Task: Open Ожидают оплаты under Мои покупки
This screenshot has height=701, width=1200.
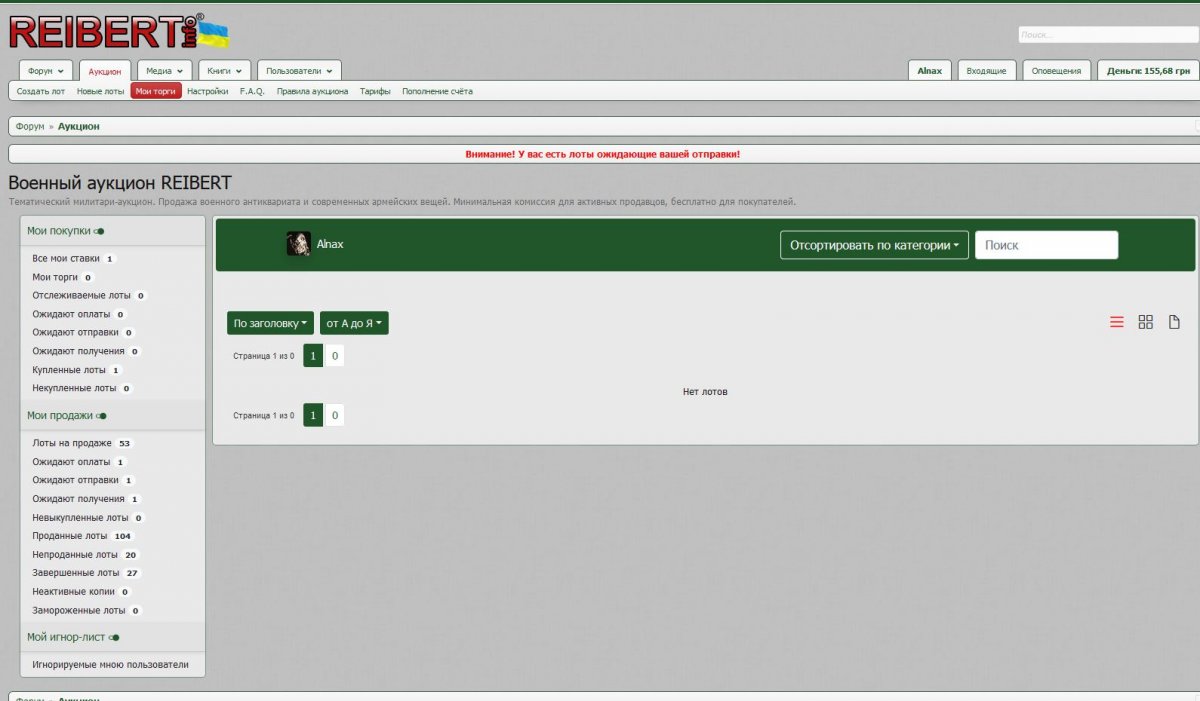Action: pos(71,314)
